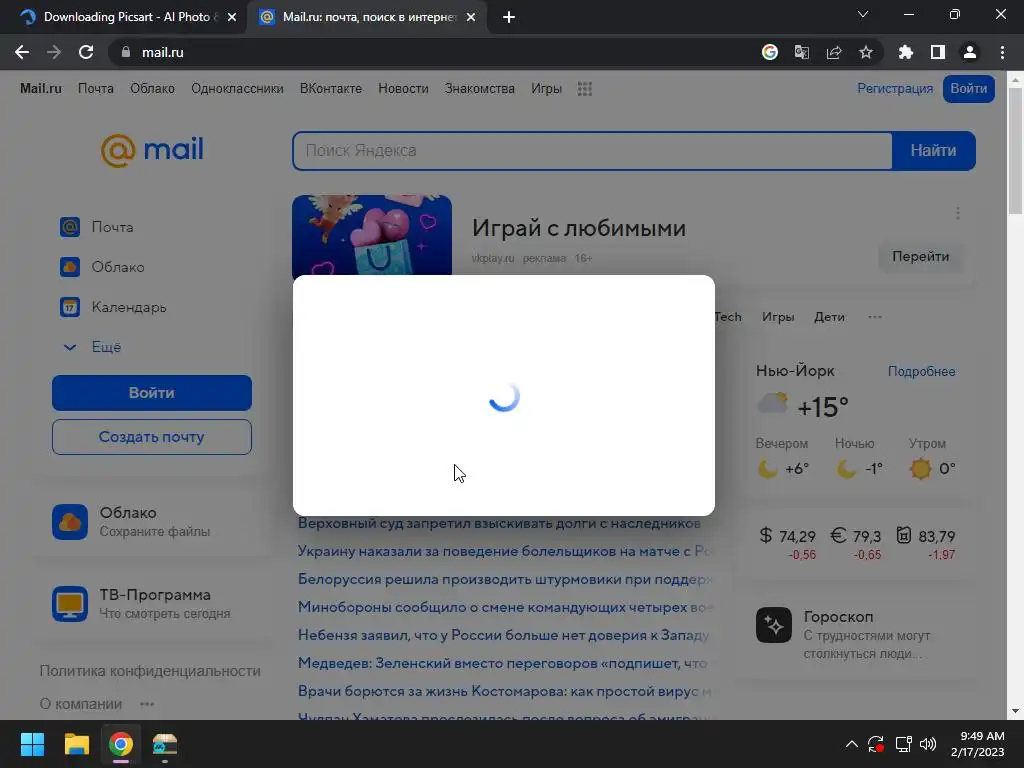Image resolution: width=1024 pixels, height=768 pixels.
Task: Select the Дети news category tab
Action: (x=829, y=317)
